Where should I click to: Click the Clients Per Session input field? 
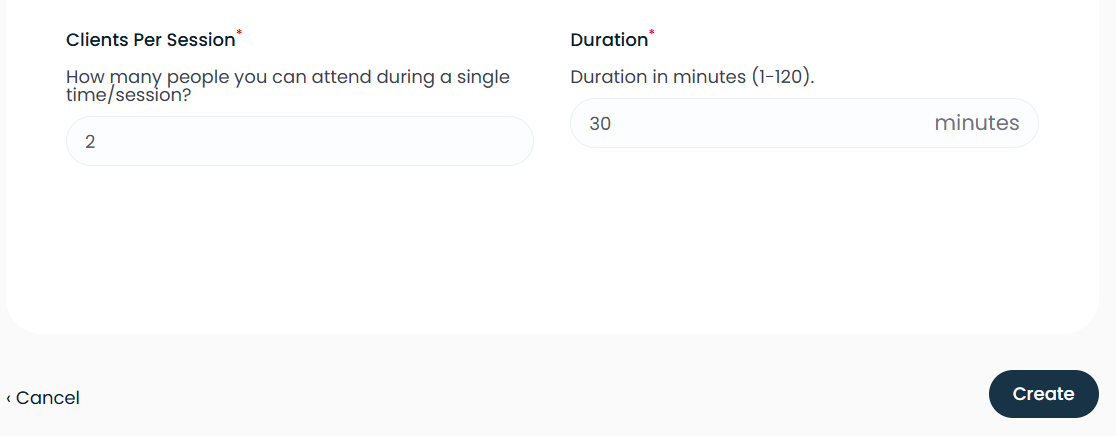[x=300, y=142]
